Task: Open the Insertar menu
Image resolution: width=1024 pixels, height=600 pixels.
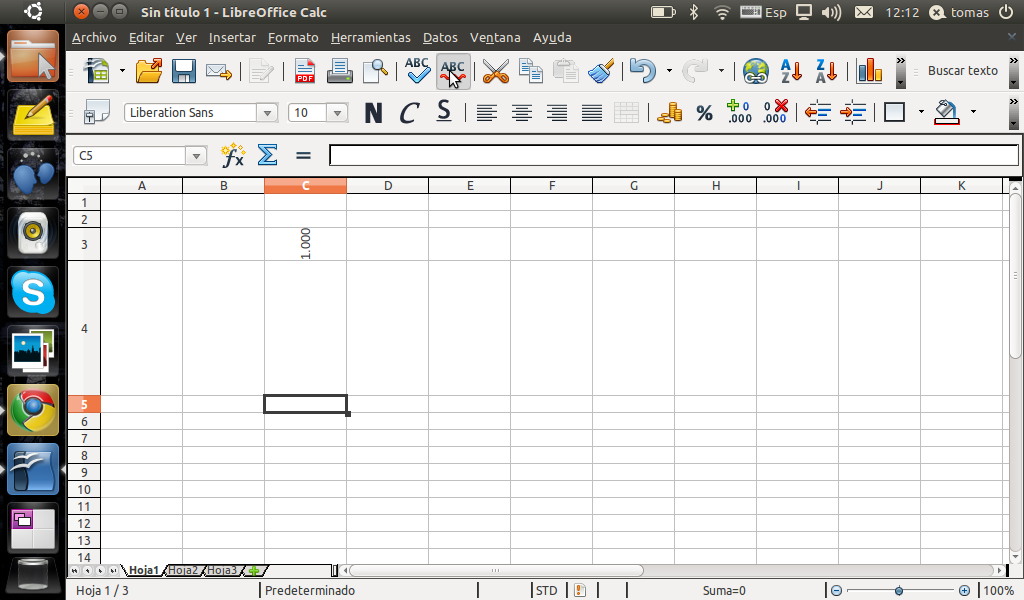Action: [x=232, y=37]
